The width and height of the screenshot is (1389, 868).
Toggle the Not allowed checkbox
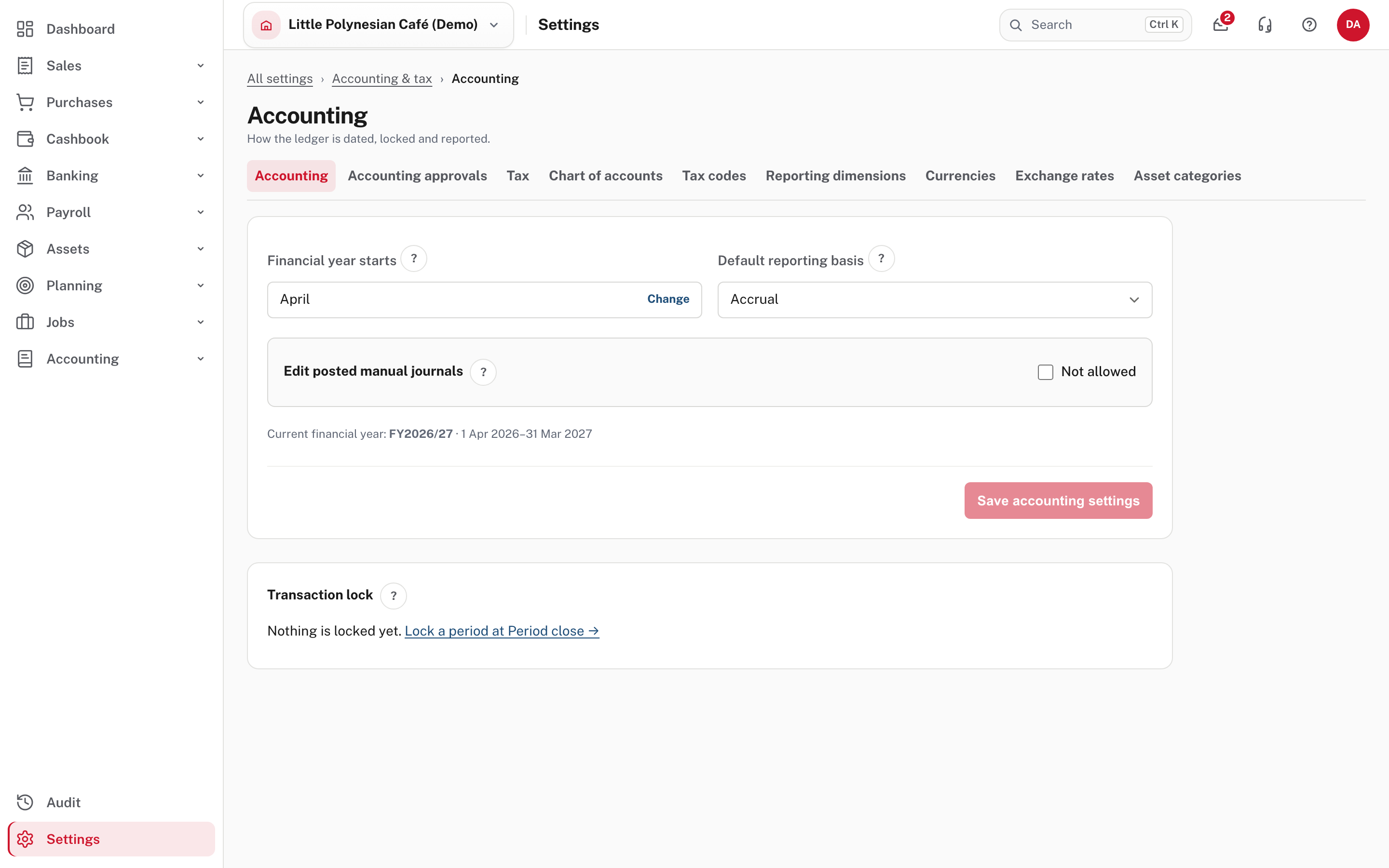click(x=1045, y=372)
